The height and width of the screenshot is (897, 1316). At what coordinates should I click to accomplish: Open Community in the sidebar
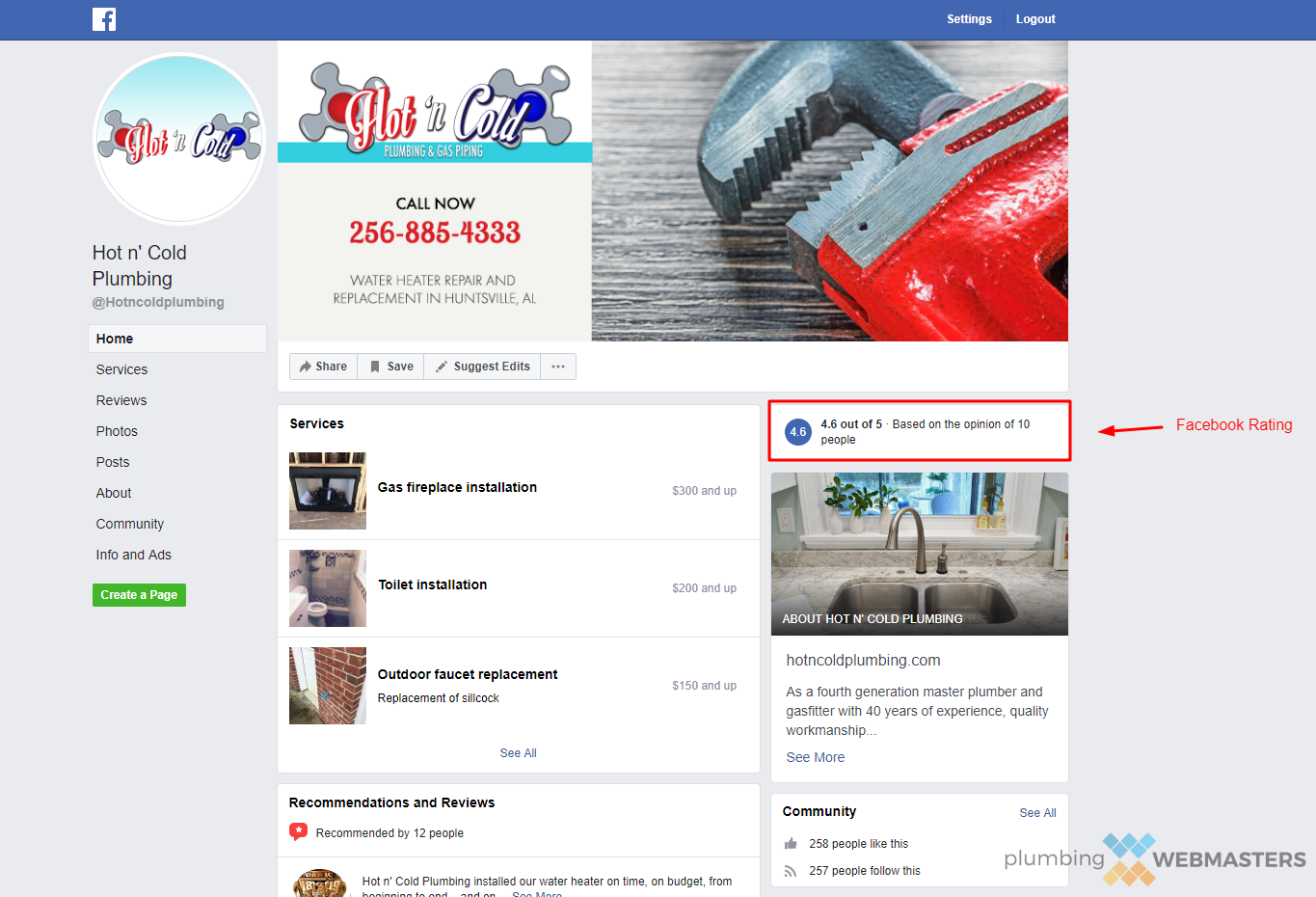130,524
